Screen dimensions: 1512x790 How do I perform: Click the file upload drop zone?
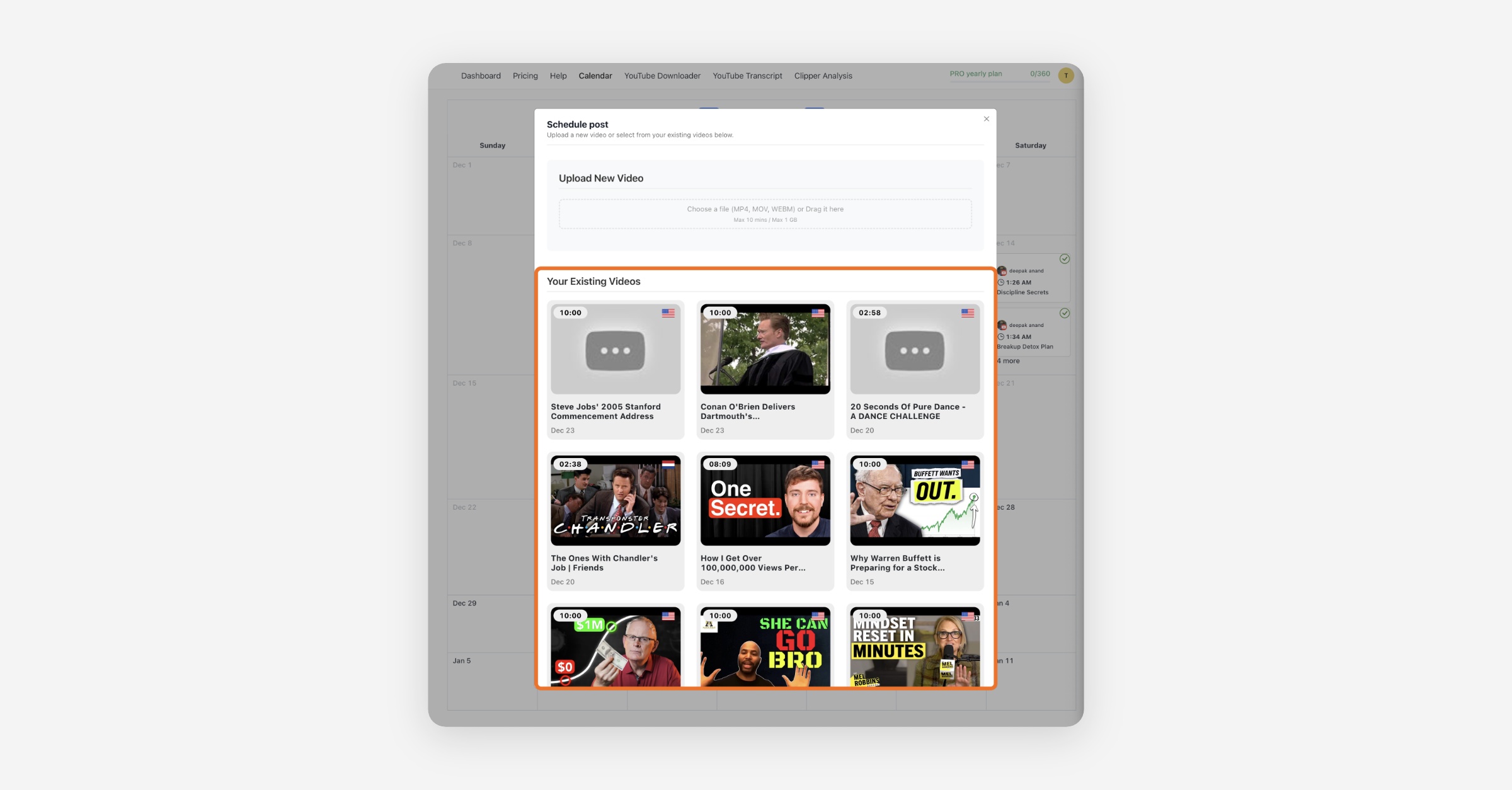click(x=765, y=214)
